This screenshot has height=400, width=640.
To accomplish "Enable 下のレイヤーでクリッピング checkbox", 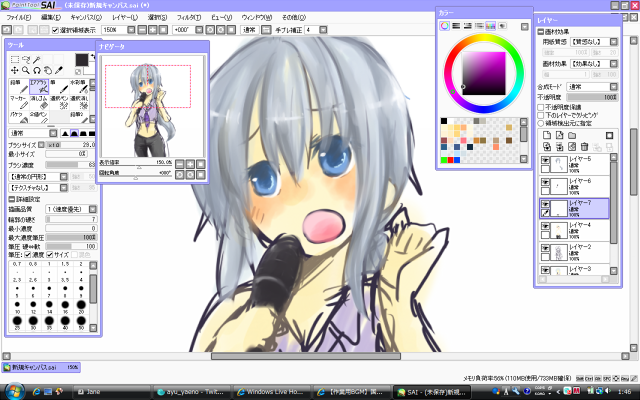I will pos(541,116).
